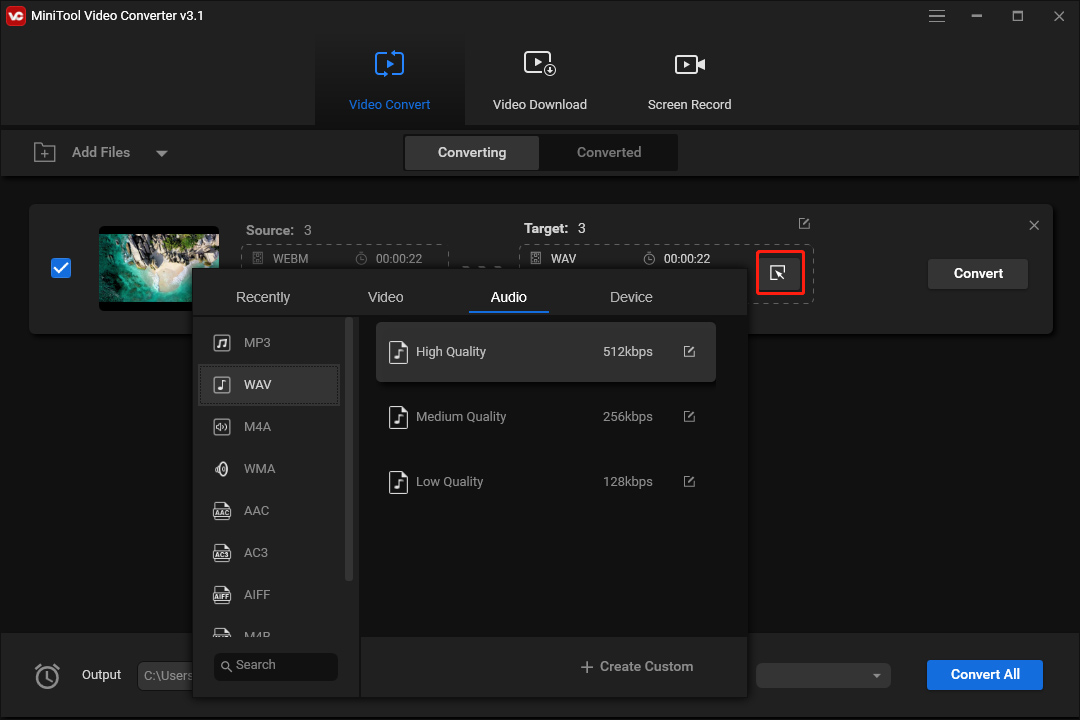Open the Recently format tab

[263, 297]
